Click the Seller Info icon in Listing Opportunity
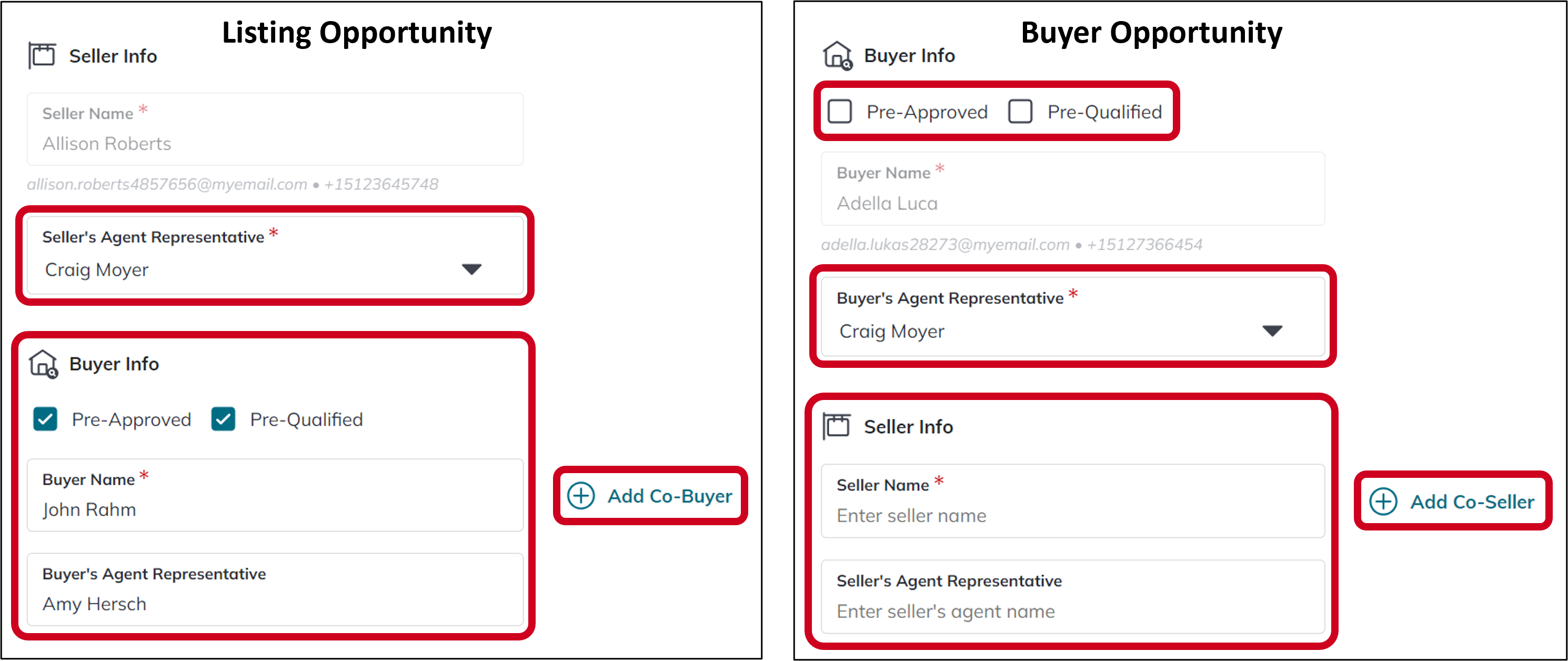 (42, 54)
